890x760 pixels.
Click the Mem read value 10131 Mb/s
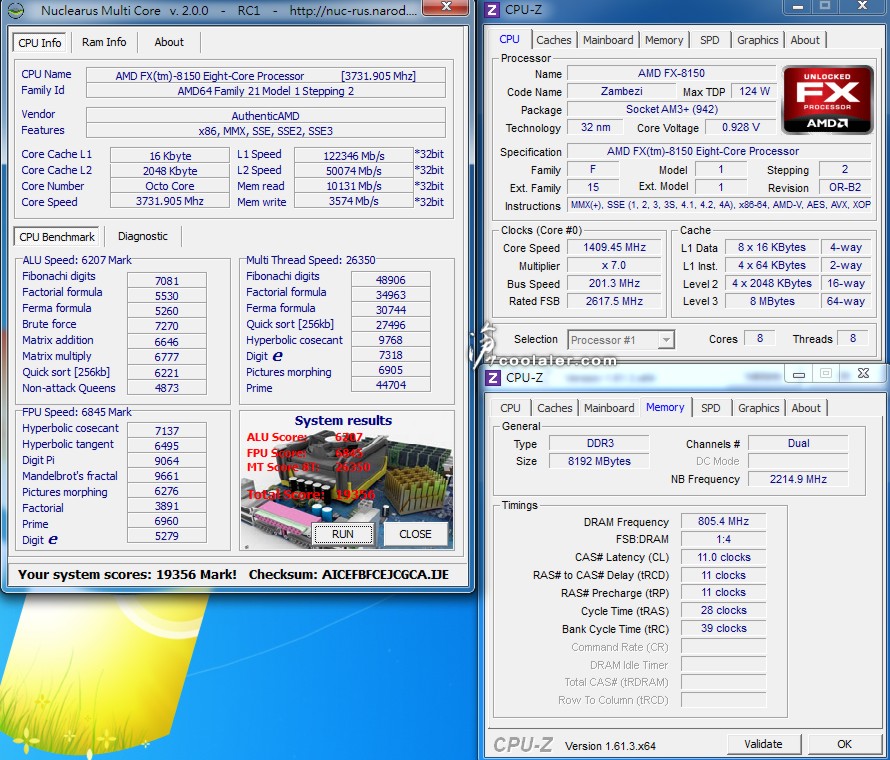354,186
